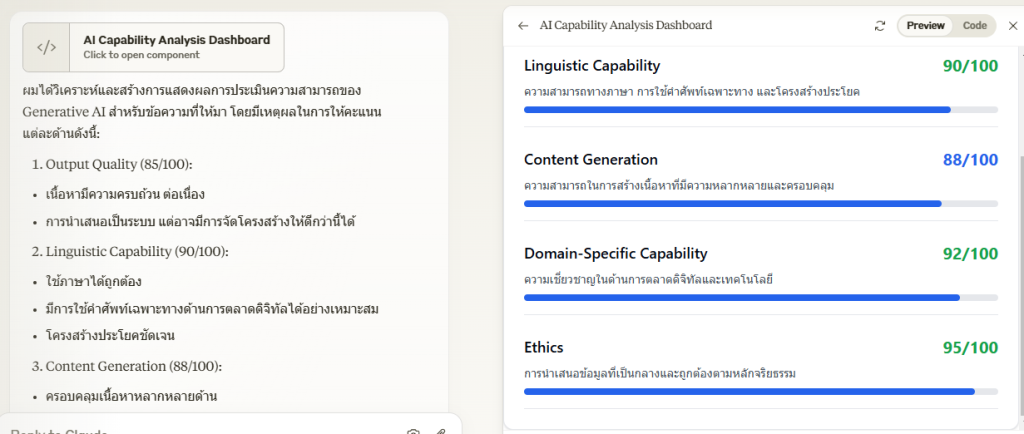Click the Output Quality (85/100) item in the chat
The image size is (1024, 434).
tap(118, 164)
